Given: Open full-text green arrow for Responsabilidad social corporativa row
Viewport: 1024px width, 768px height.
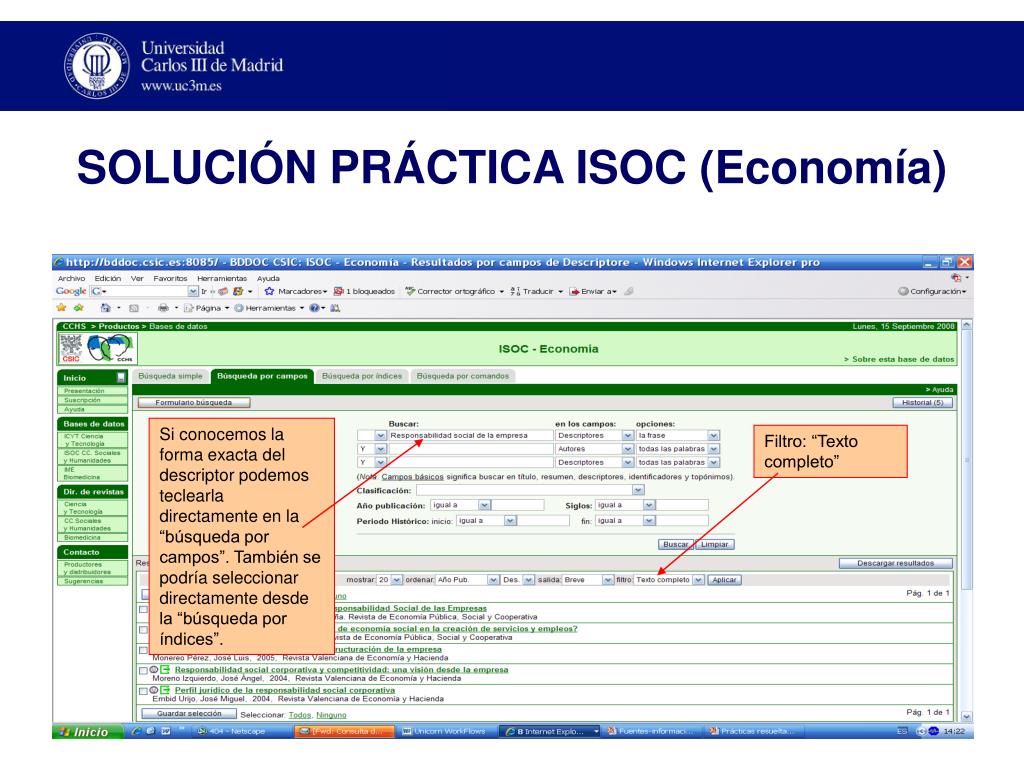Looking at the screenshot, I should pos(165,669).
